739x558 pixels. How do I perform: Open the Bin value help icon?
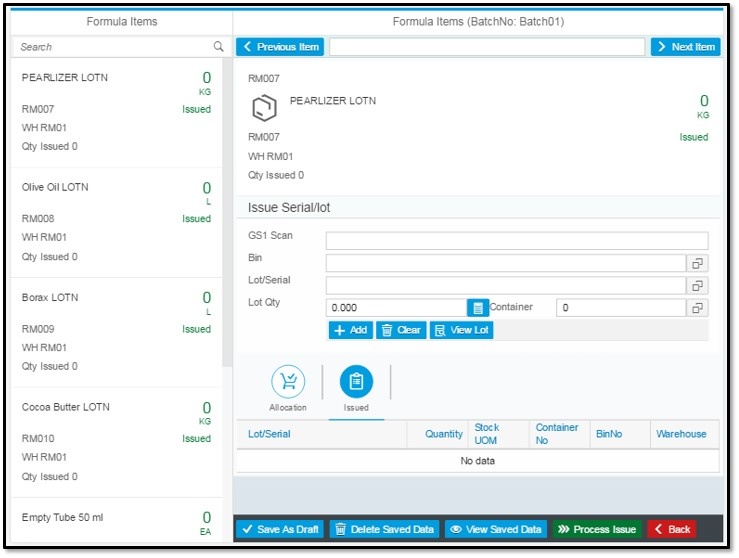(697, 263)
